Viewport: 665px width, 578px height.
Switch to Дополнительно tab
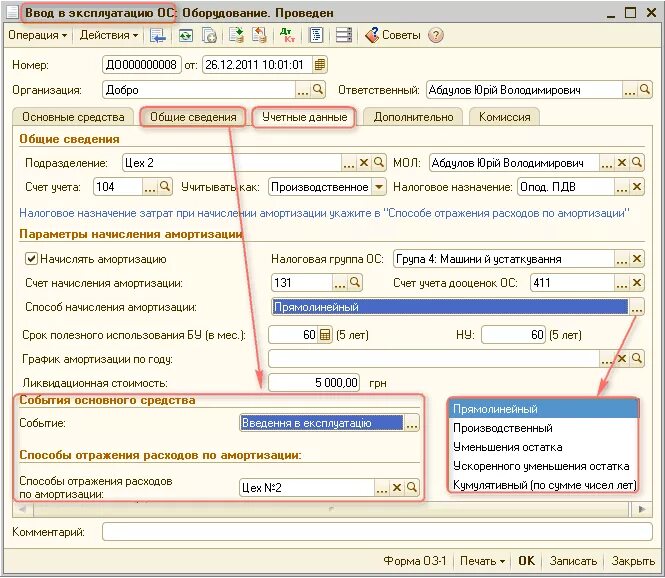point(413,117)
